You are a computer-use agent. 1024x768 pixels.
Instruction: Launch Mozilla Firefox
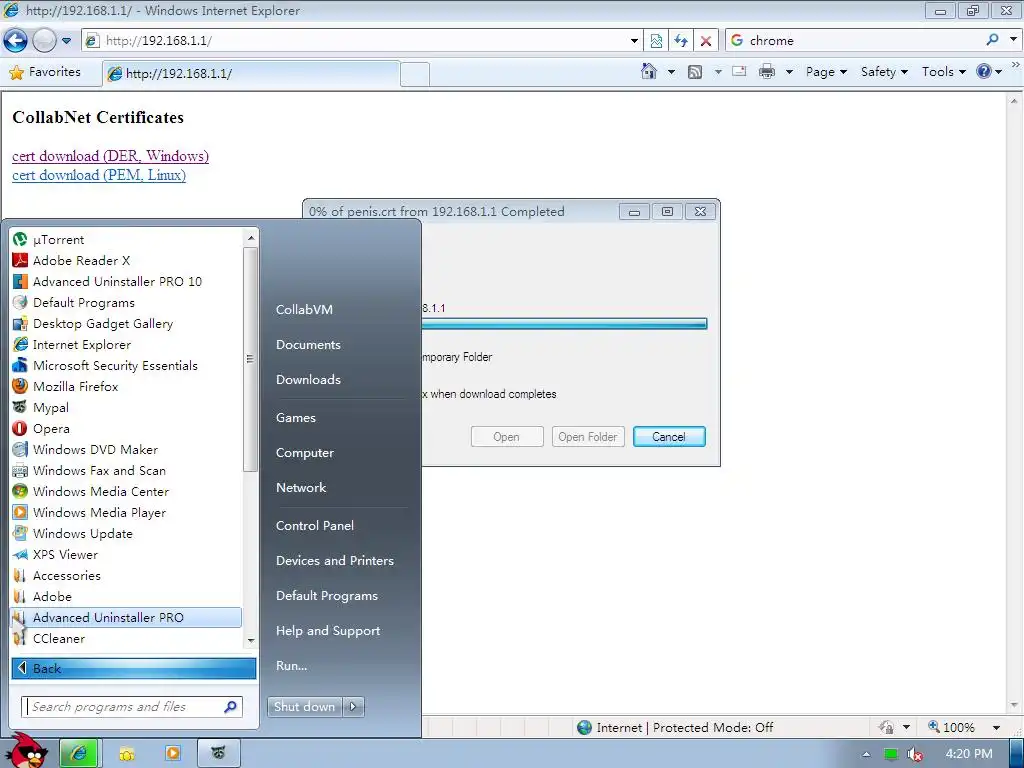[x=125, y=387]
